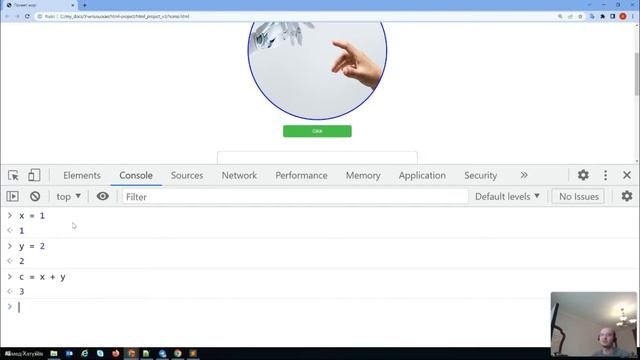Open DevTools settings gear beside tabs
This screenshot has width=640, height=360.
583,175
